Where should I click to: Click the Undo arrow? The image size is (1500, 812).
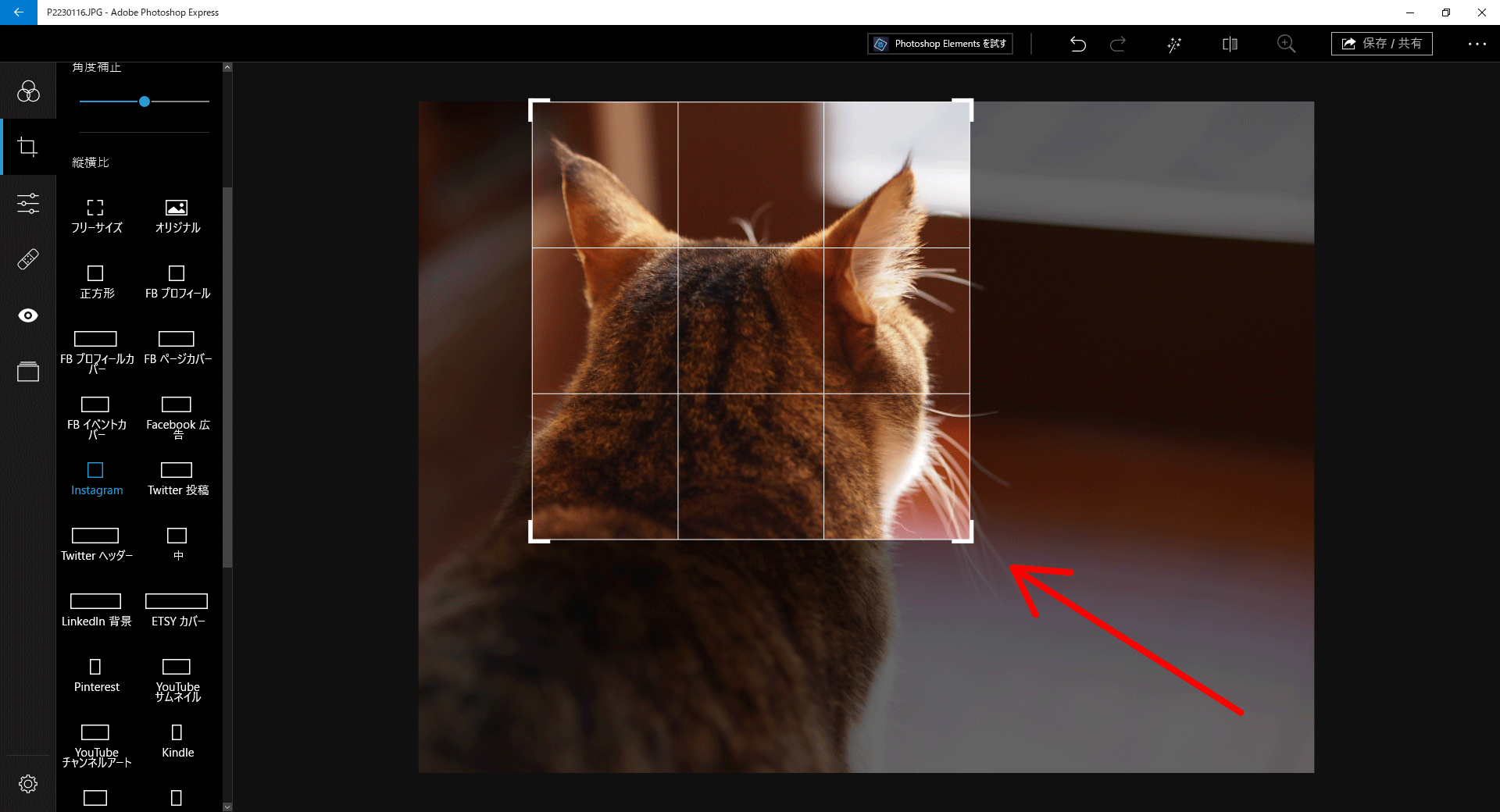[1078, 45]
